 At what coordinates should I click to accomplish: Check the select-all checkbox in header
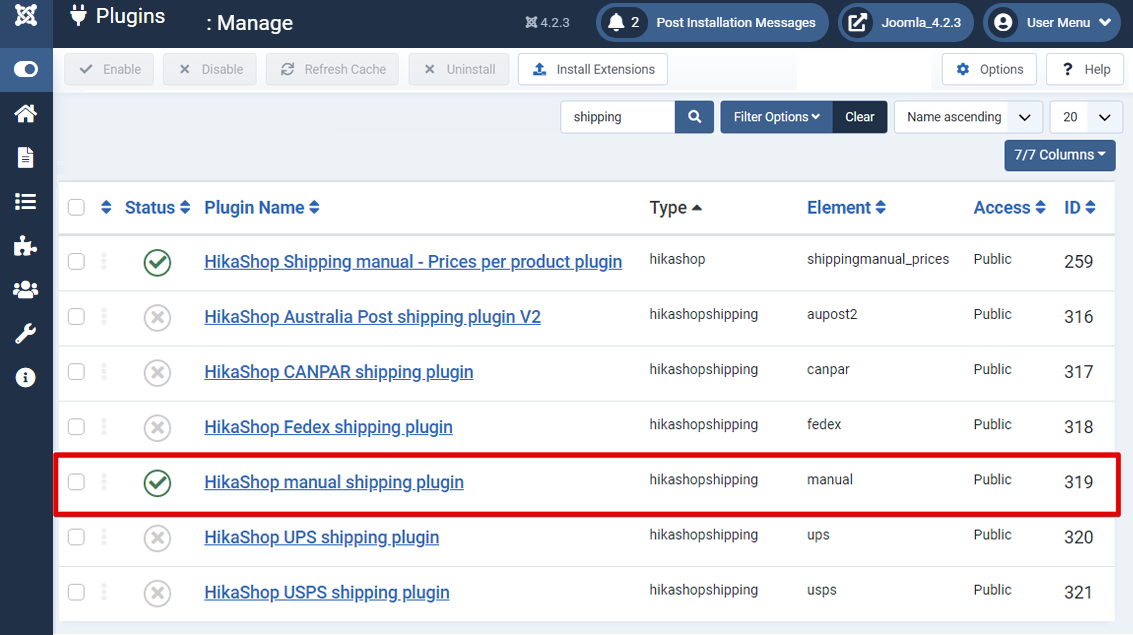(x=77, y=208)
